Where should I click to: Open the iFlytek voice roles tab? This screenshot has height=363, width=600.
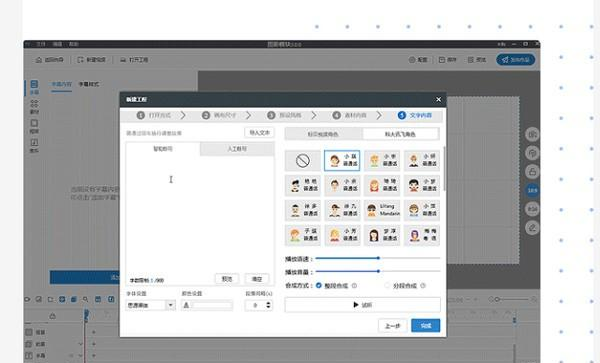pyautogui.click(x=400, y=134)
